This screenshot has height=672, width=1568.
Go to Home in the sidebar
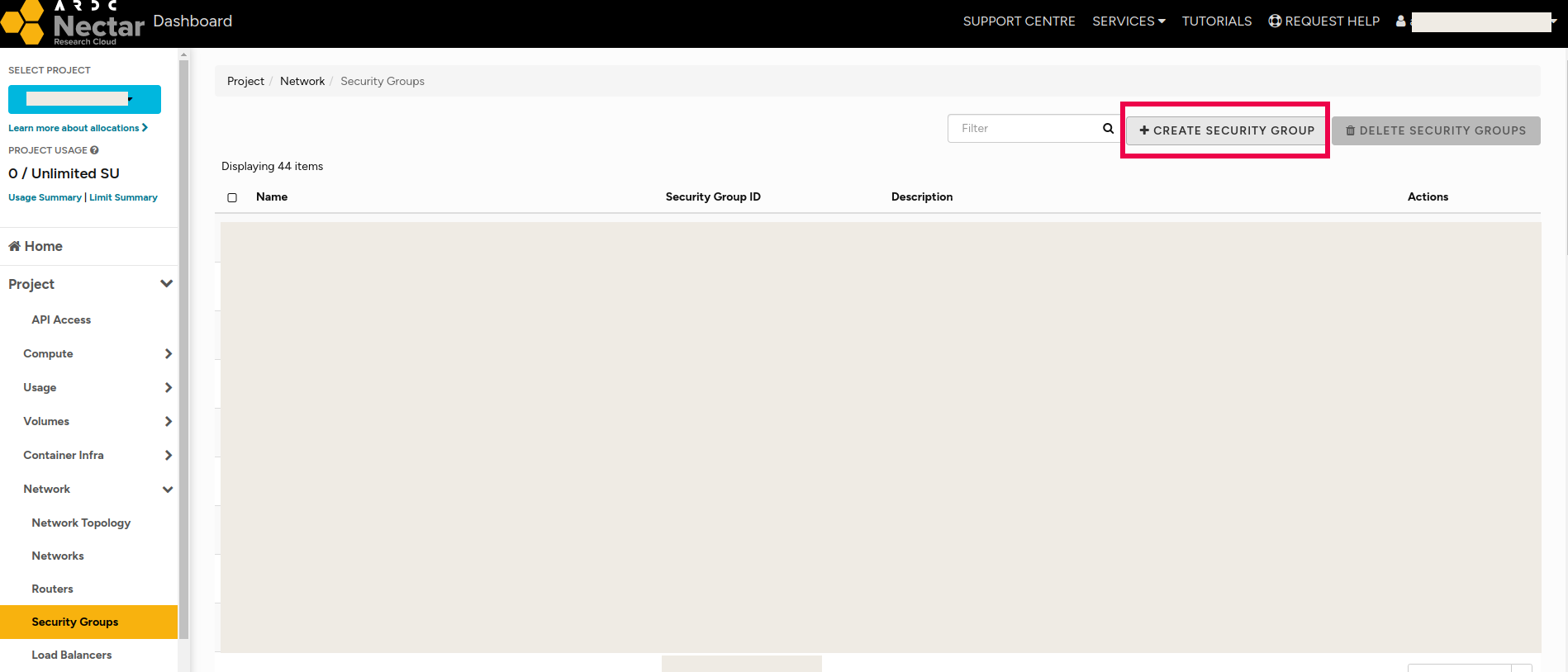(36, 246)
